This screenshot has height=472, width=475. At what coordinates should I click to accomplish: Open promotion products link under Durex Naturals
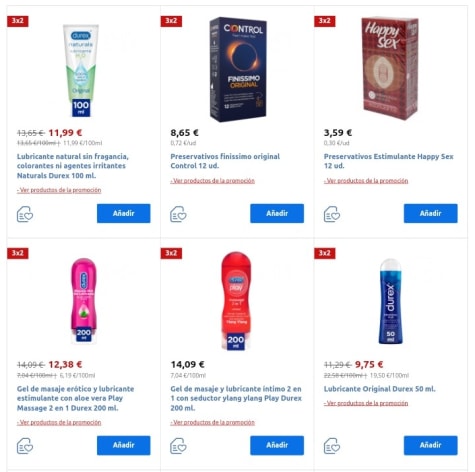pyautogui.click(x=59, y=190)
